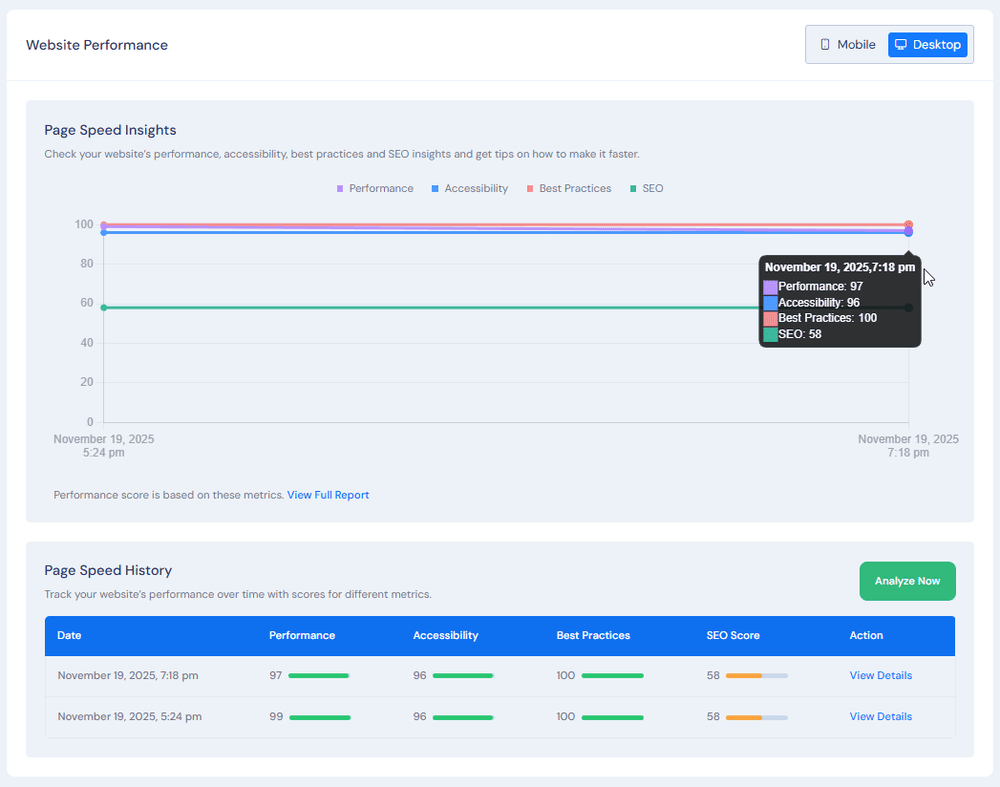Toggle the SEO legend series
This screenshot has width=1000, height=787.
click(647, 188)
